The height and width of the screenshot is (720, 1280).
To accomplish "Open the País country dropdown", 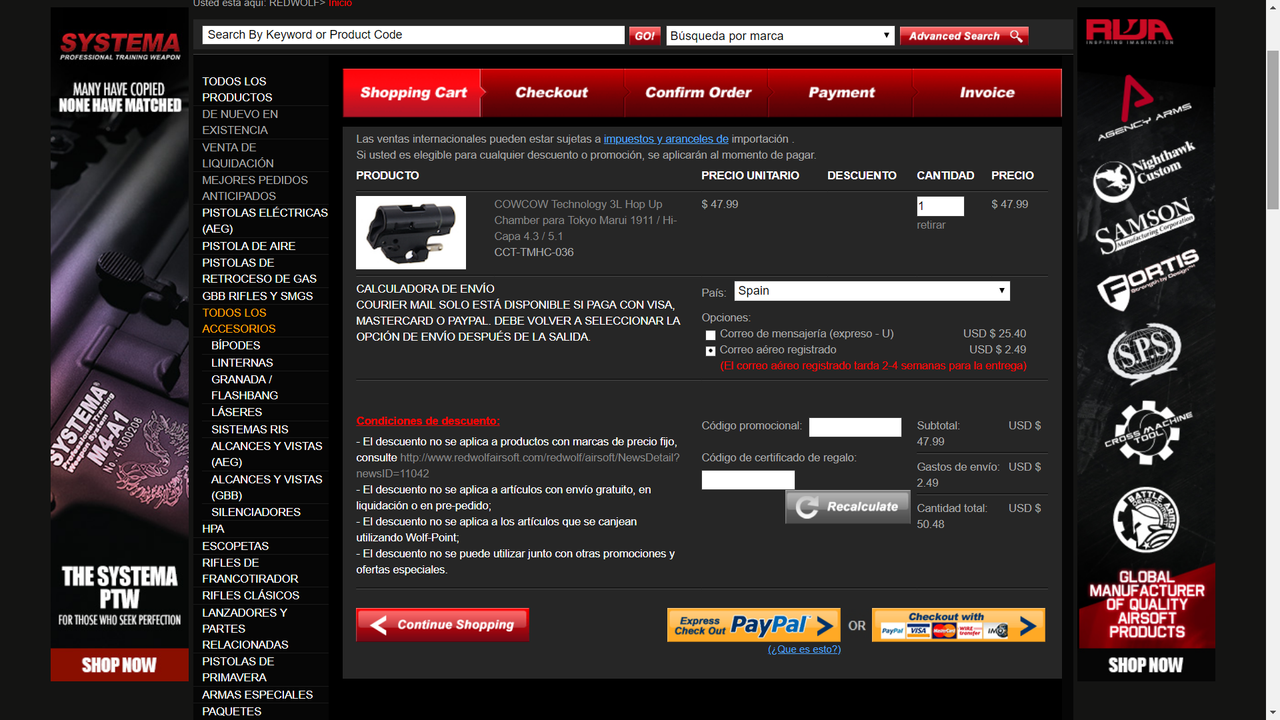I will (x=872, y=291).
